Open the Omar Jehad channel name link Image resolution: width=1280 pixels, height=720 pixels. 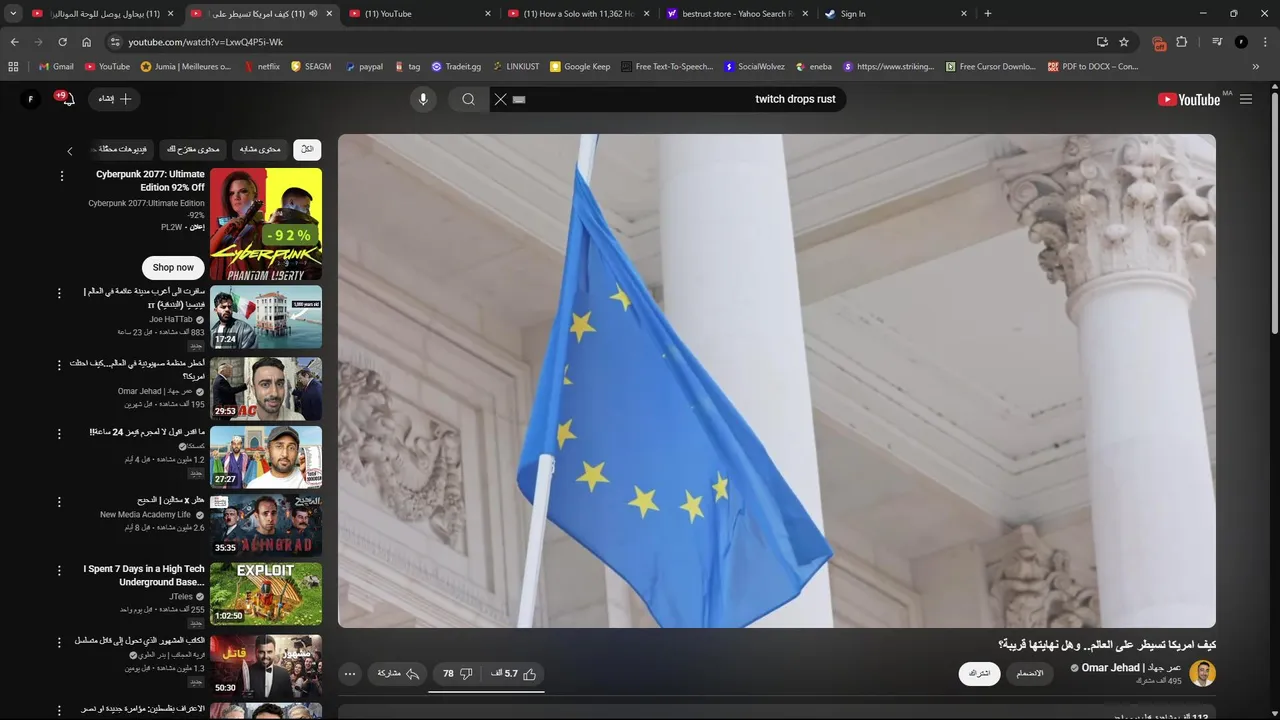1132,667
